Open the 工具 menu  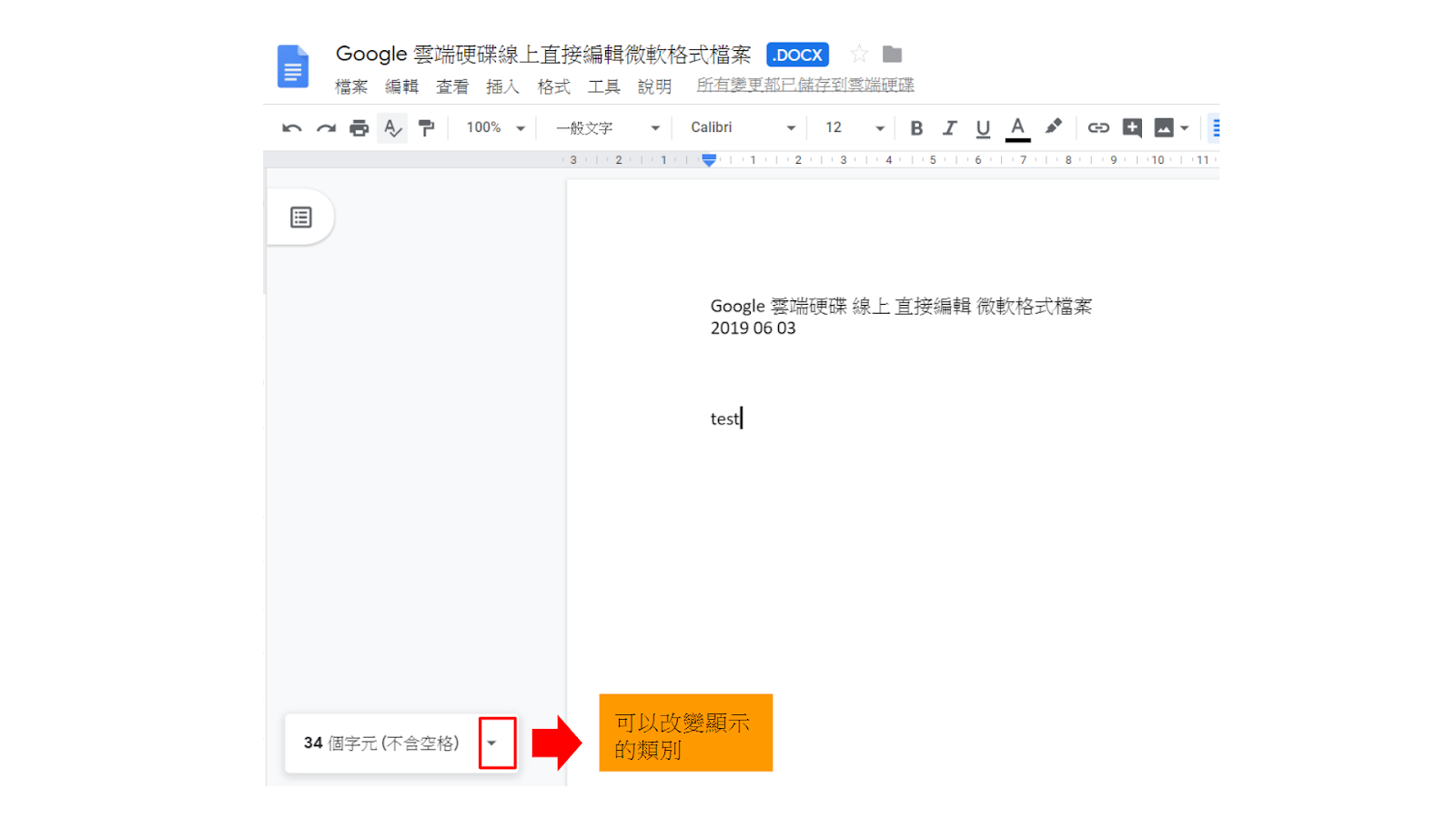pyautogui.click(x=603, y=87)
